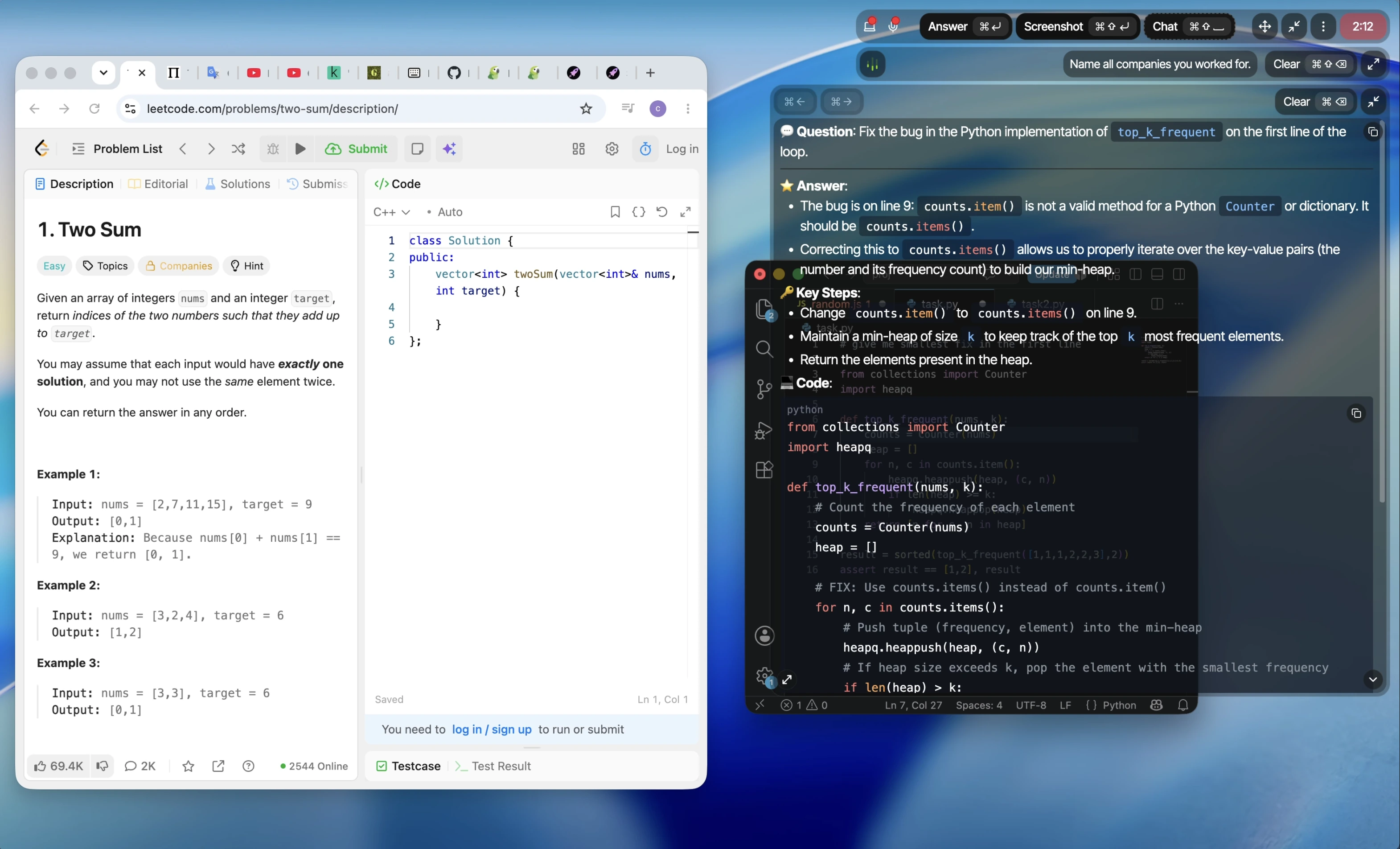Like the problem showing 69.4K
Screen dimensions: 1400x849
58,766
